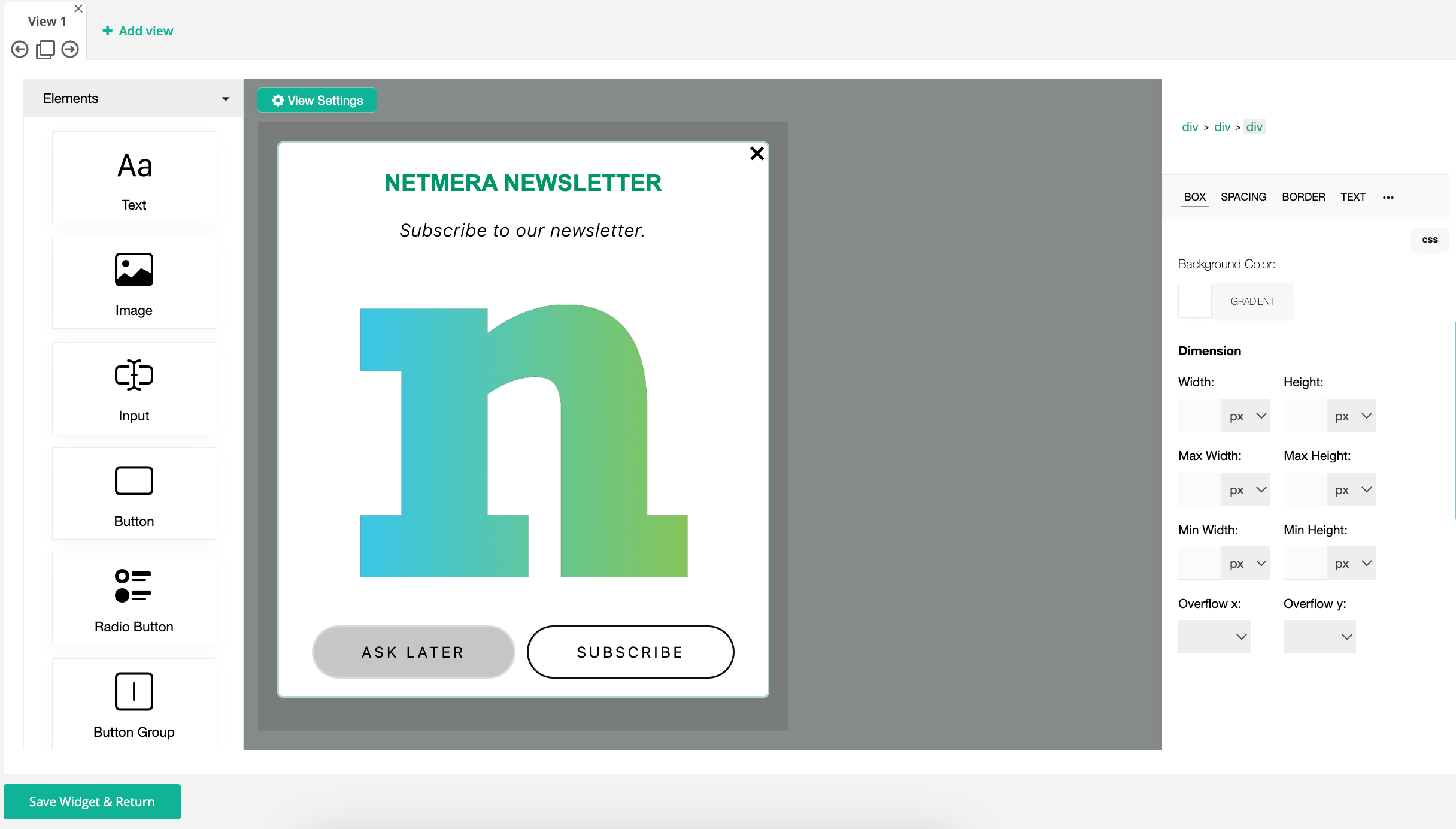1456x829 pixels.
Task: Switch to the BORDER tab
Action: 1303,197
